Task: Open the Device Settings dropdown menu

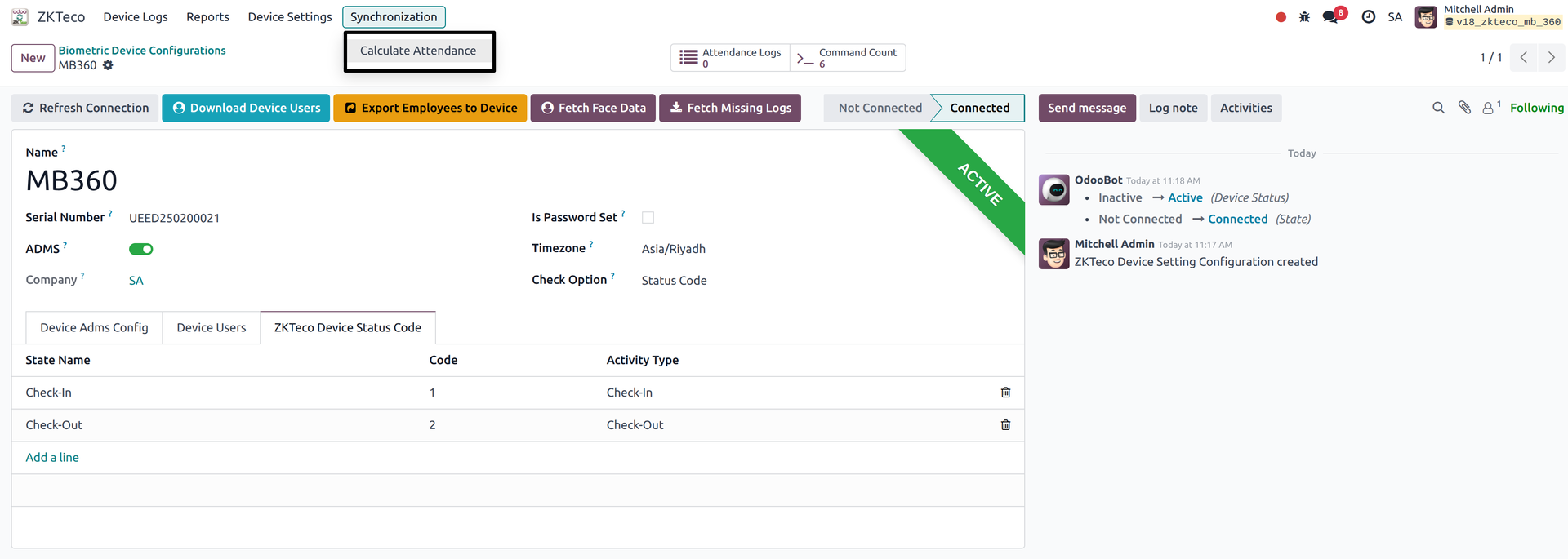Action: (290, 16)
